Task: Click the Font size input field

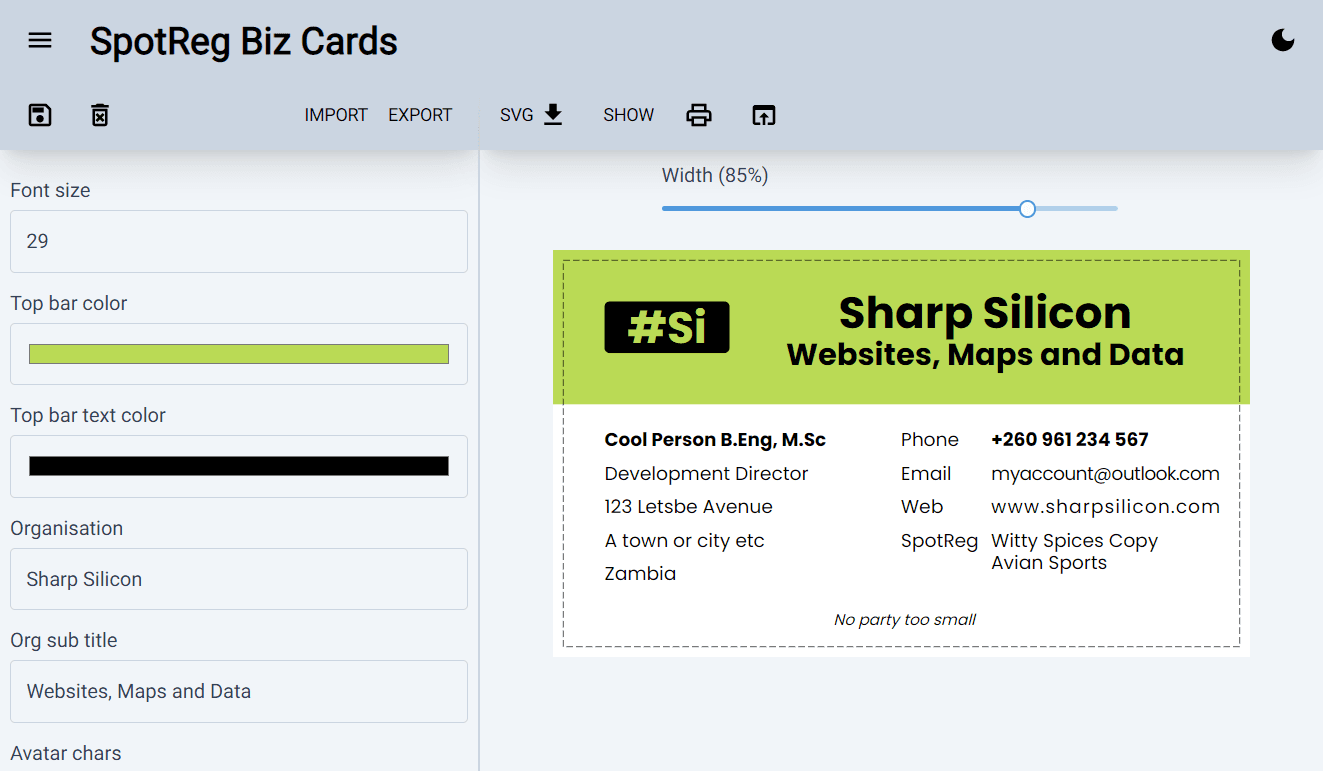Action: [x=239, y=241]
